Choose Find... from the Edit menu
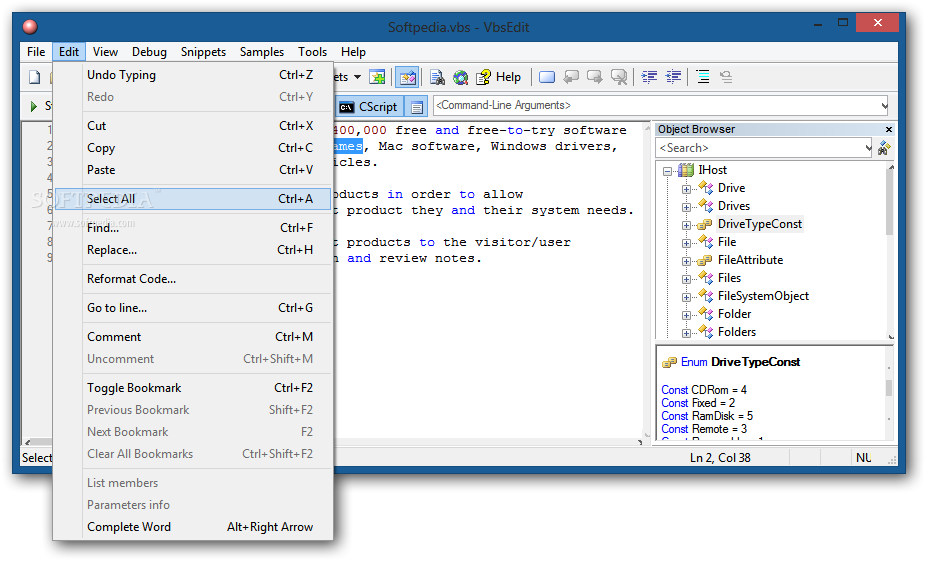This screenshot has width=926, height=561. point(193,228)
